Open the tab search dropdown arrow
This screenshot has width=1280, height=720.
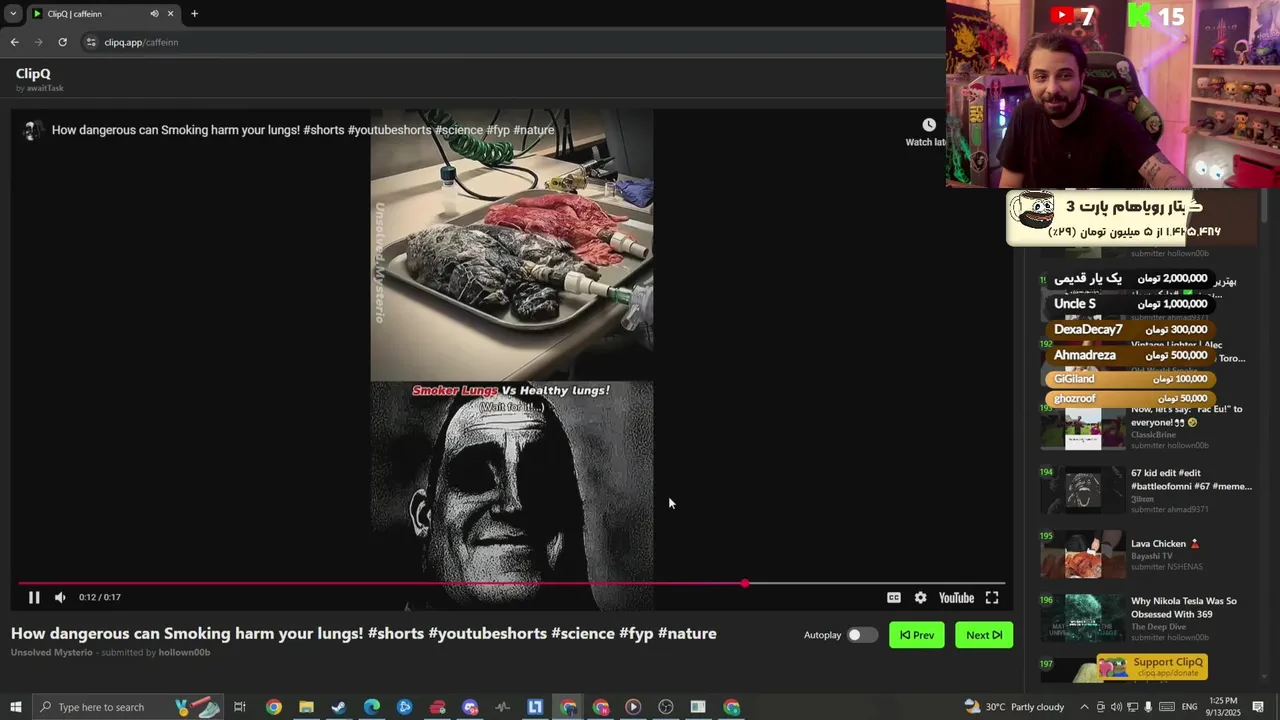pyautogui.click(x=12, y=14)
